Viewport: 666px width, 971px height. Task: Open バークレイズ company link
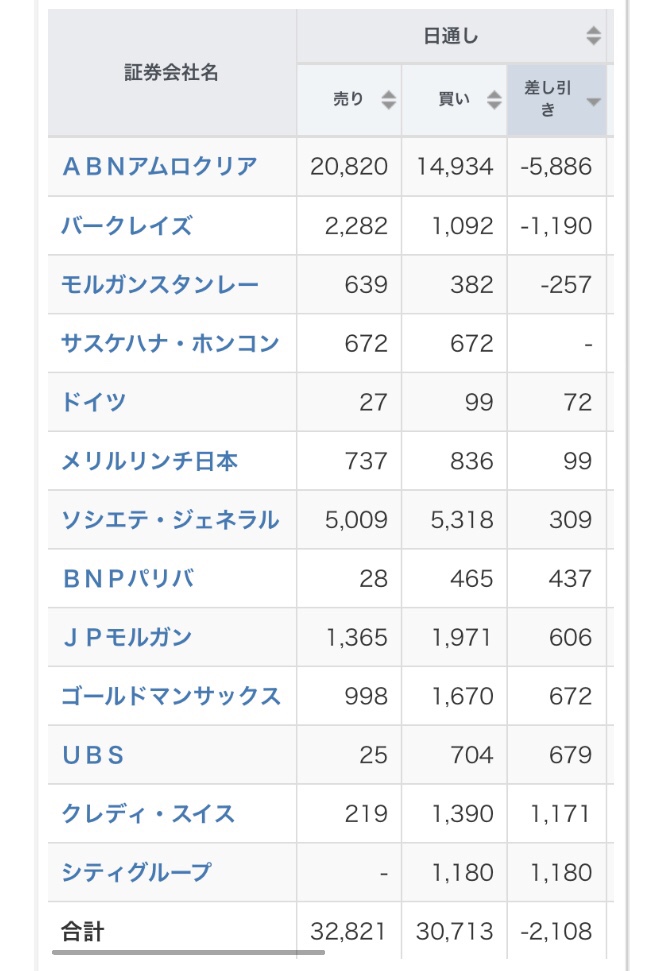(127, 225)
